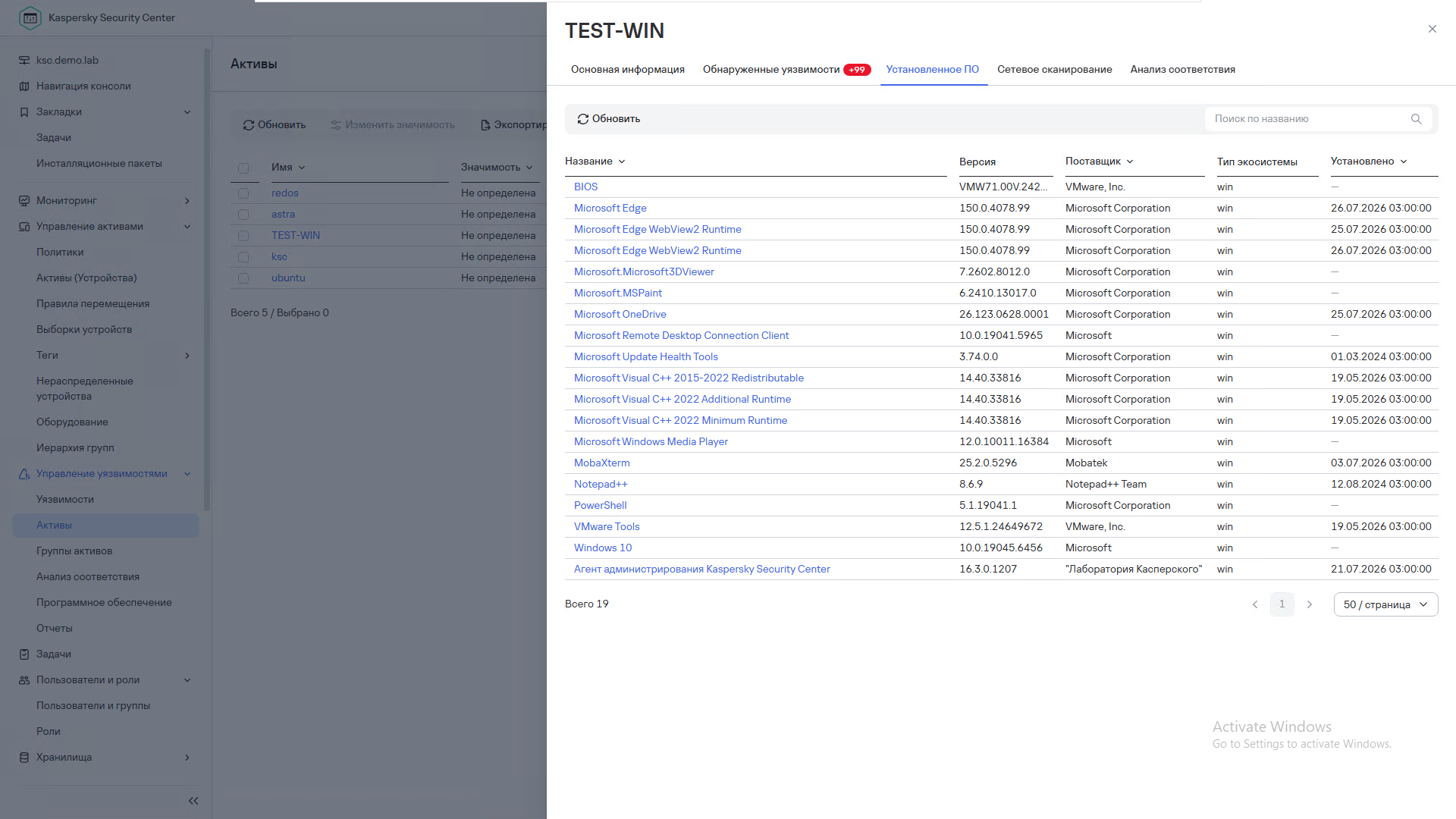Viewport: 1456px width, 819px height.
Task: Open the Windows 10 software link
Action: click(x=603, y=548)
